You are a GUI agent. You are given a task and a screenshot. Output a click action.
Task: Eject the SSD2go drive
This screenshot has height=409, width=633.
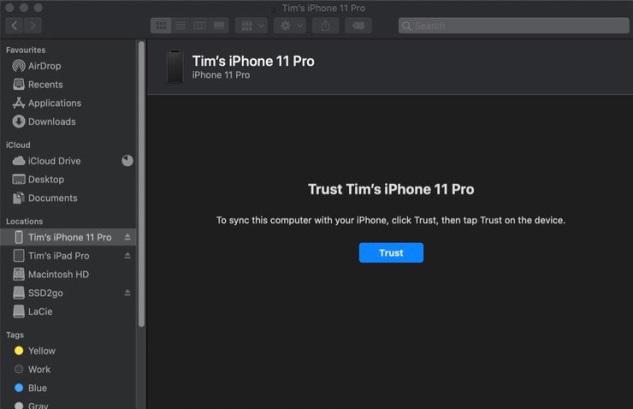pyautogui.click(x=127, y=293)
